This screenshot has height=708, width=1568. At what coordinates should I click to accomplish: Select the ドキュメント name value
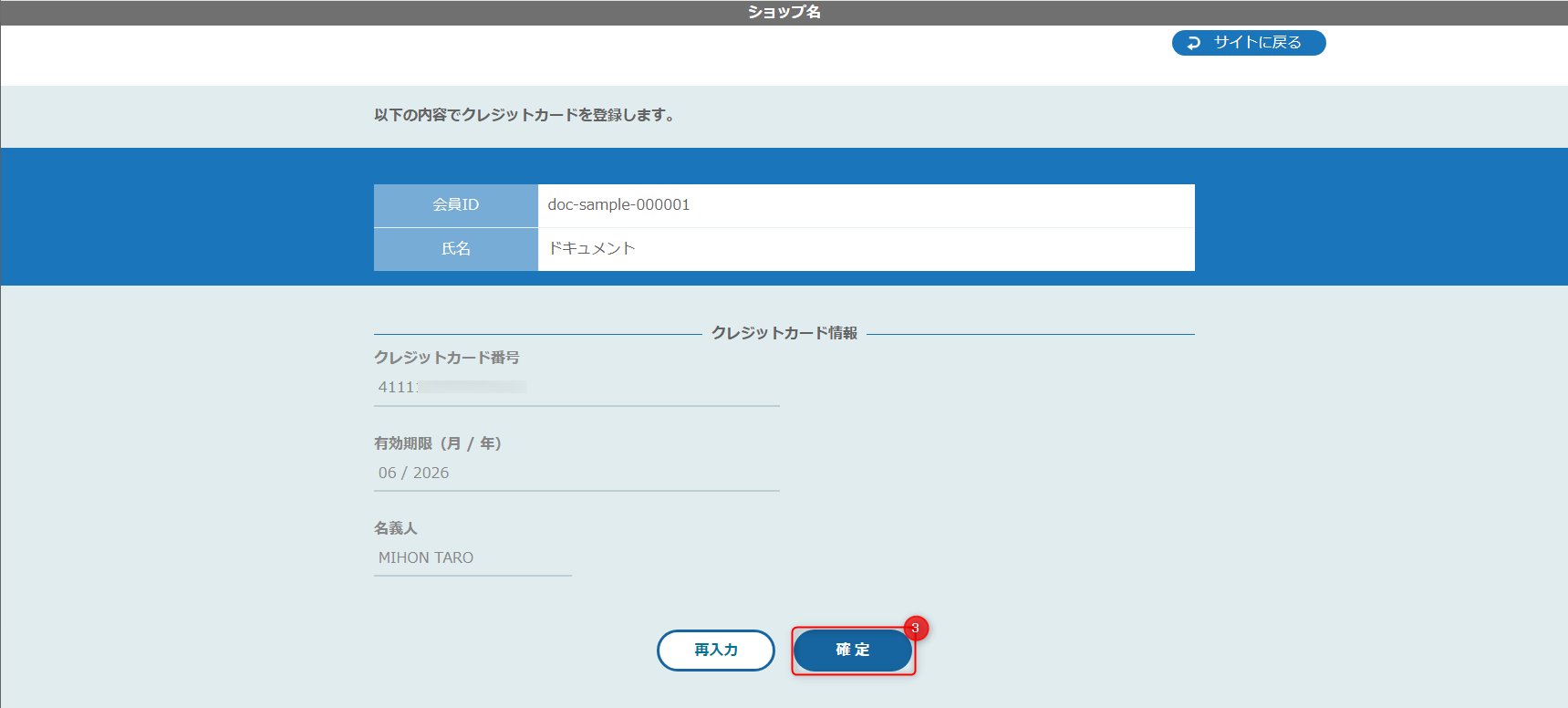point(591,248)
